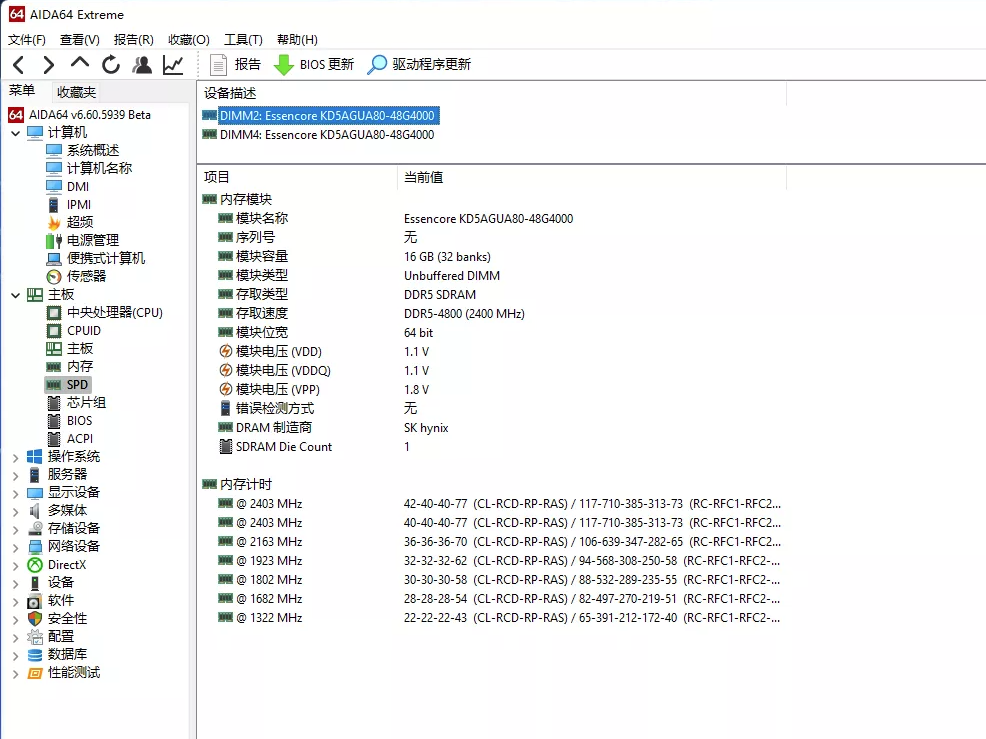This screenshot has height=739, width=986.
Task: Collapse the 计算机 tree node
Action: pos(16,133)
